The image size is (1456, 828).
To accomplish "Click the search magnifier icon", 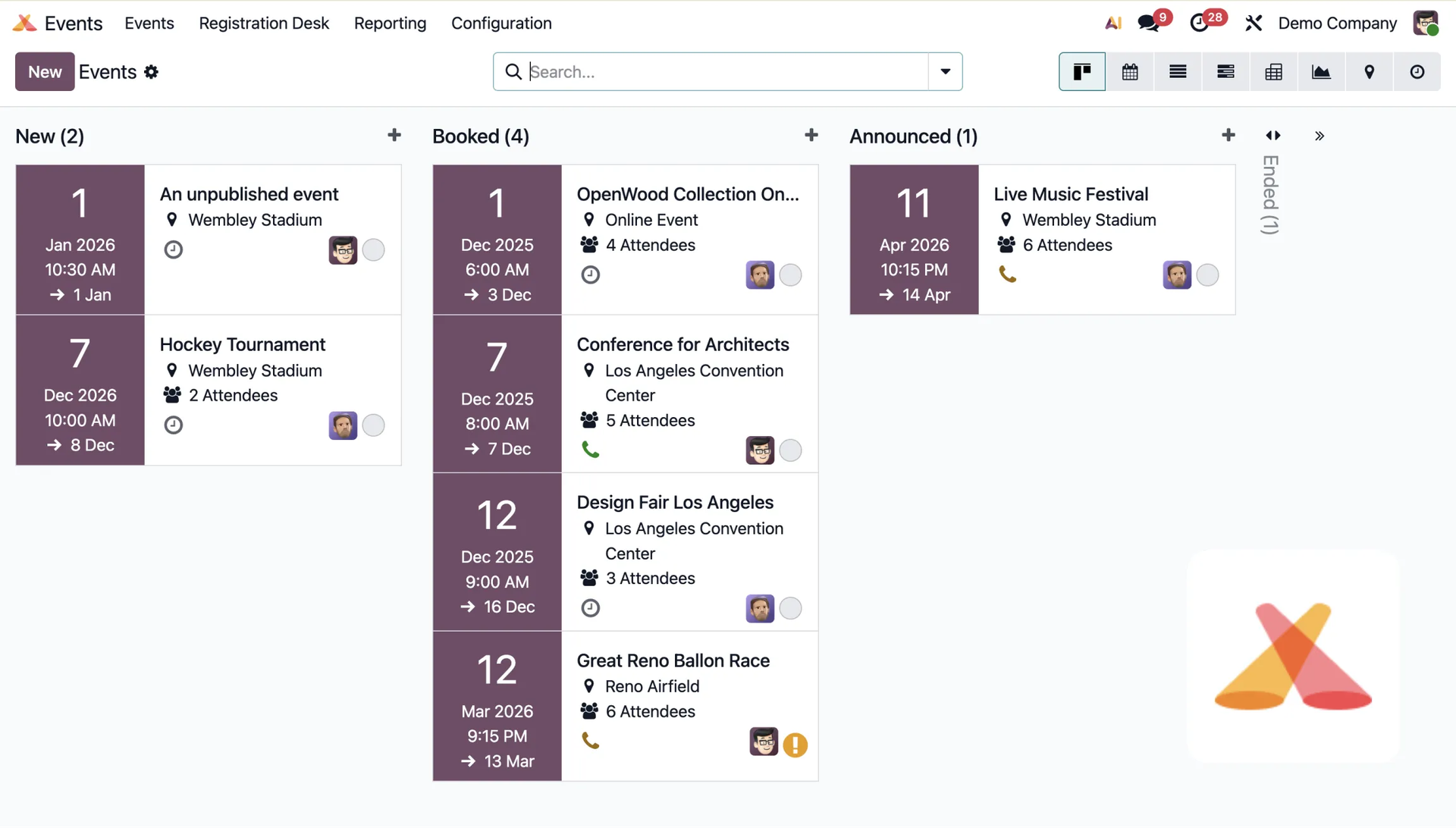I will 513,72.
